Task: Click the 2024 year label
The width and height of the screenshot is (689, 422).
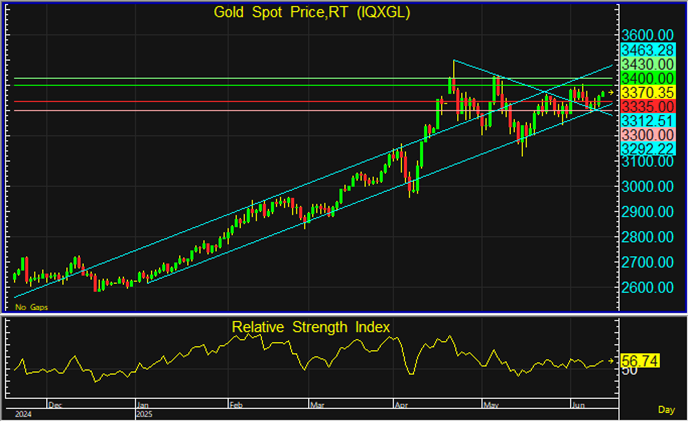Action: tap(23, 414)
